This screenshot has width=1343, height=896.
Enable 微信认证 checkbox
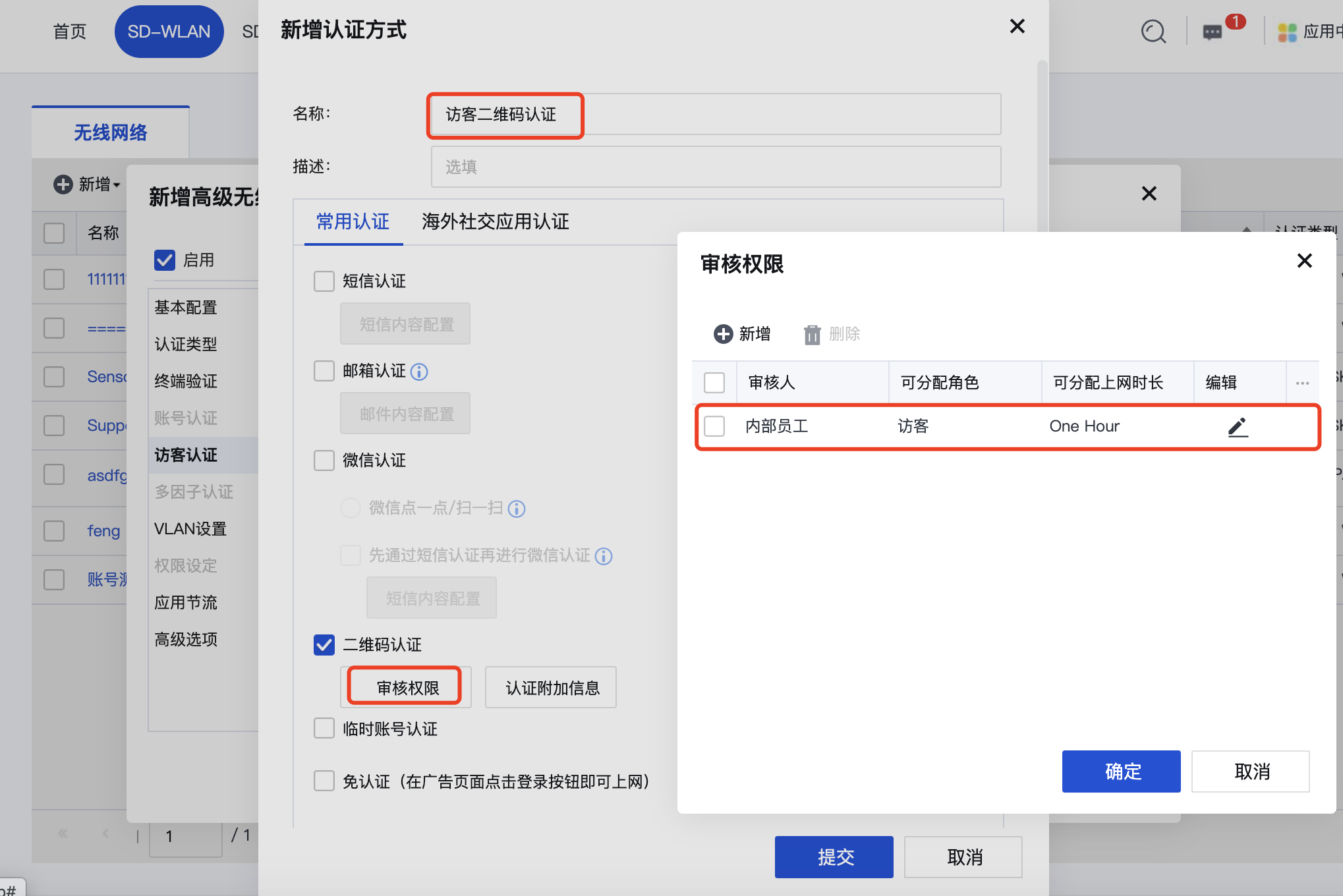point(324,461)
